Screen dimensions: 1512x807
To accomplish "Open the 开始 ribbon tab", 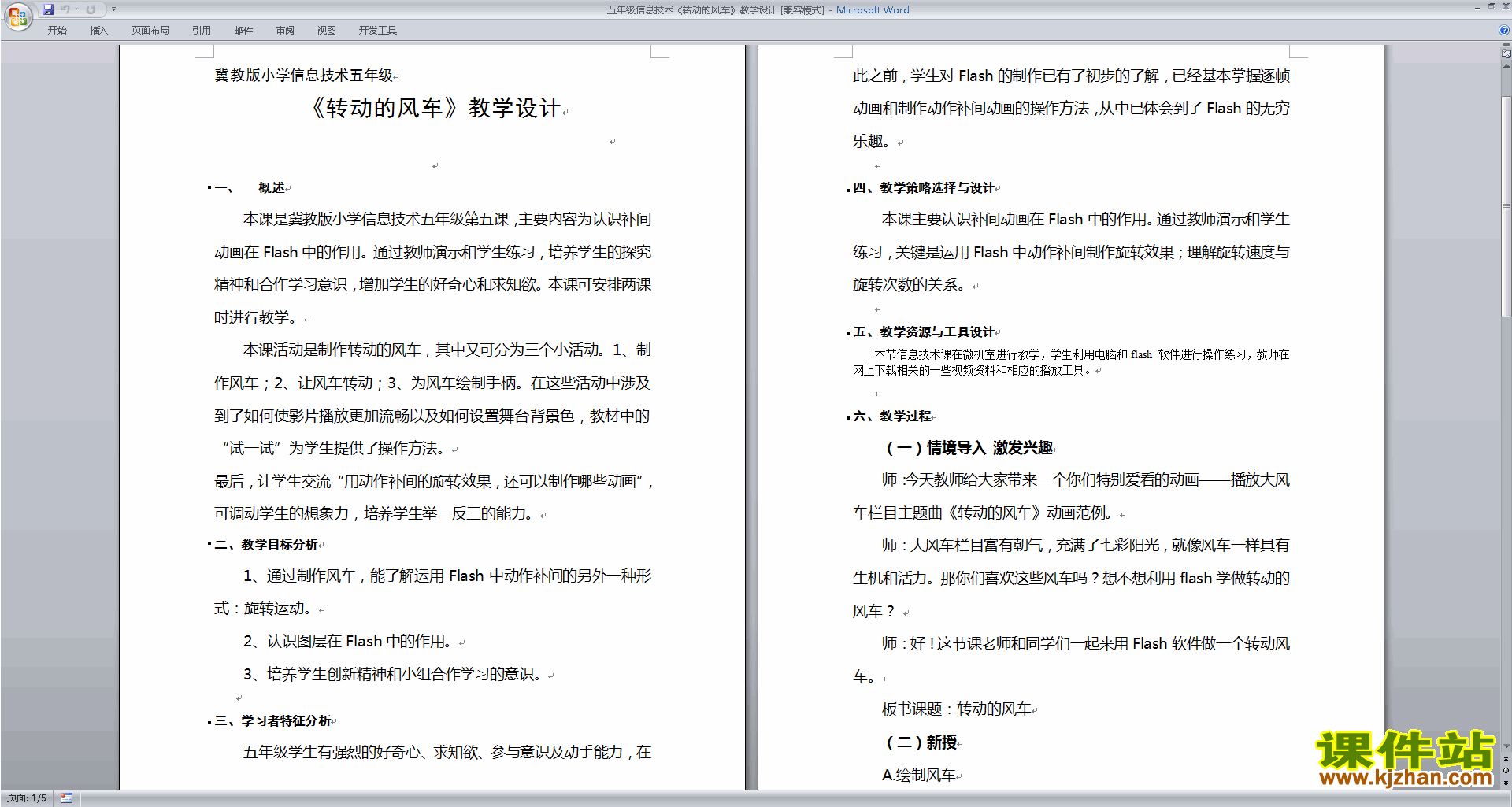I will tap(57, 31).
